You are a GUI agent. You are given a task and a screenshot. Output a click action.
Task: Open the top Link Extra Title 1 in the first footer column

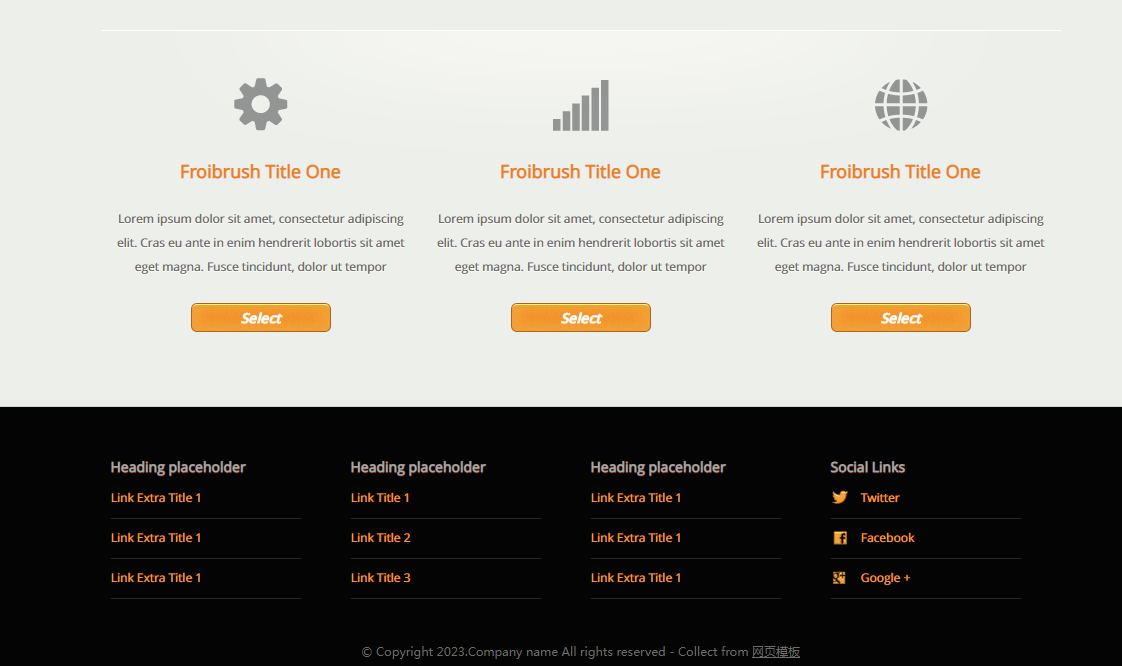156,498
